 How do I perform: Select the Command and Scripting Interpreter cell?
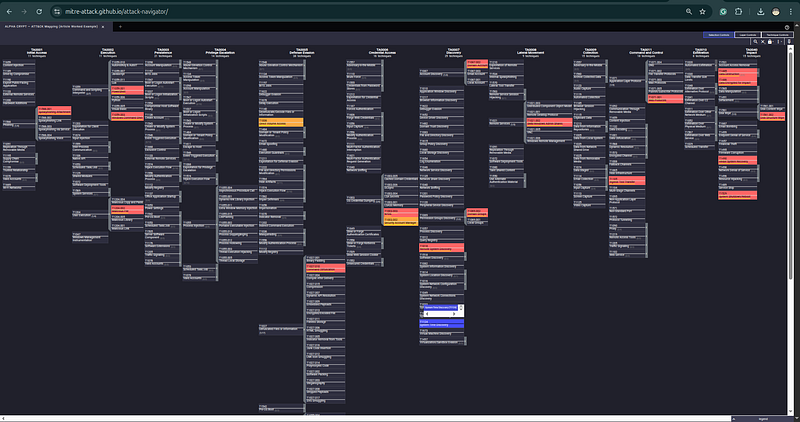(90, 90)
